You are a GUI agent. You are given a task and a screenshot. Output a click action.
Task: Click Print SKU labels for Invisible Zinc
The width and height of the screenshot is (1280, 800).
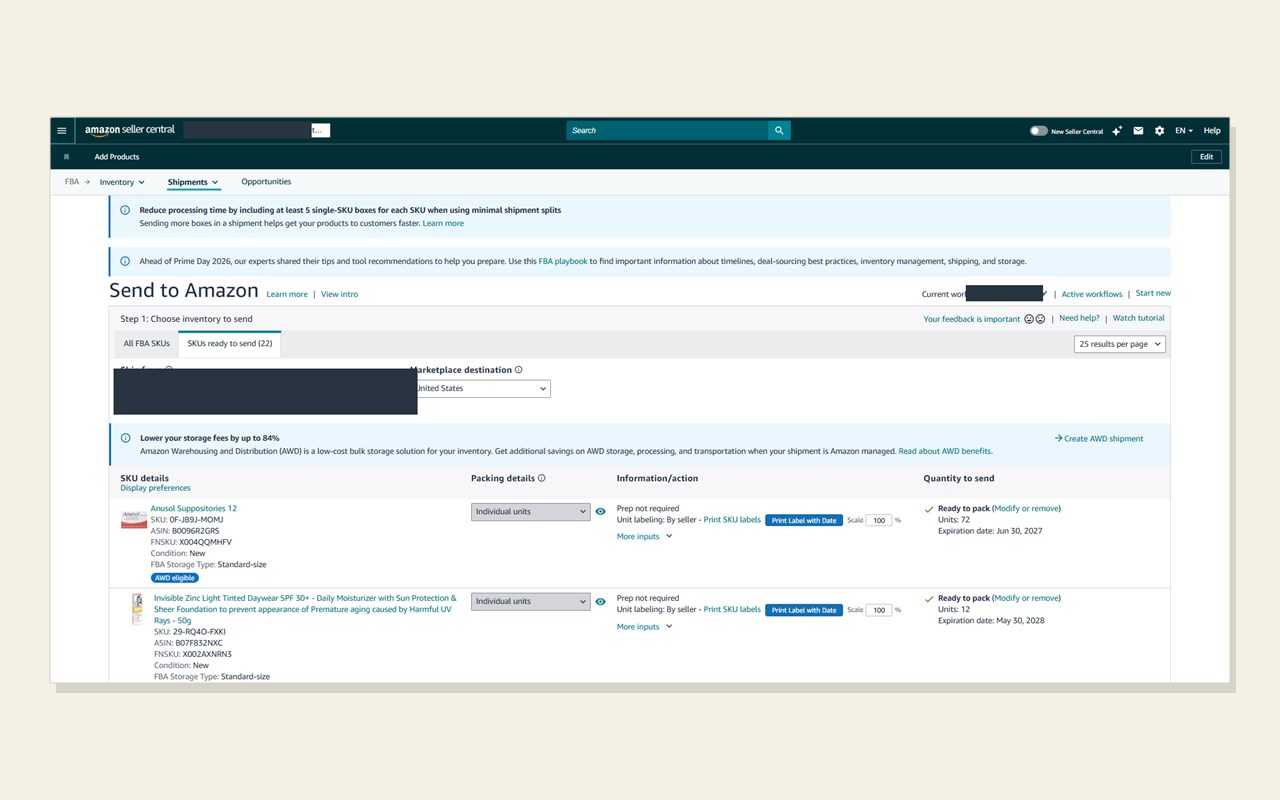[732, 610]
